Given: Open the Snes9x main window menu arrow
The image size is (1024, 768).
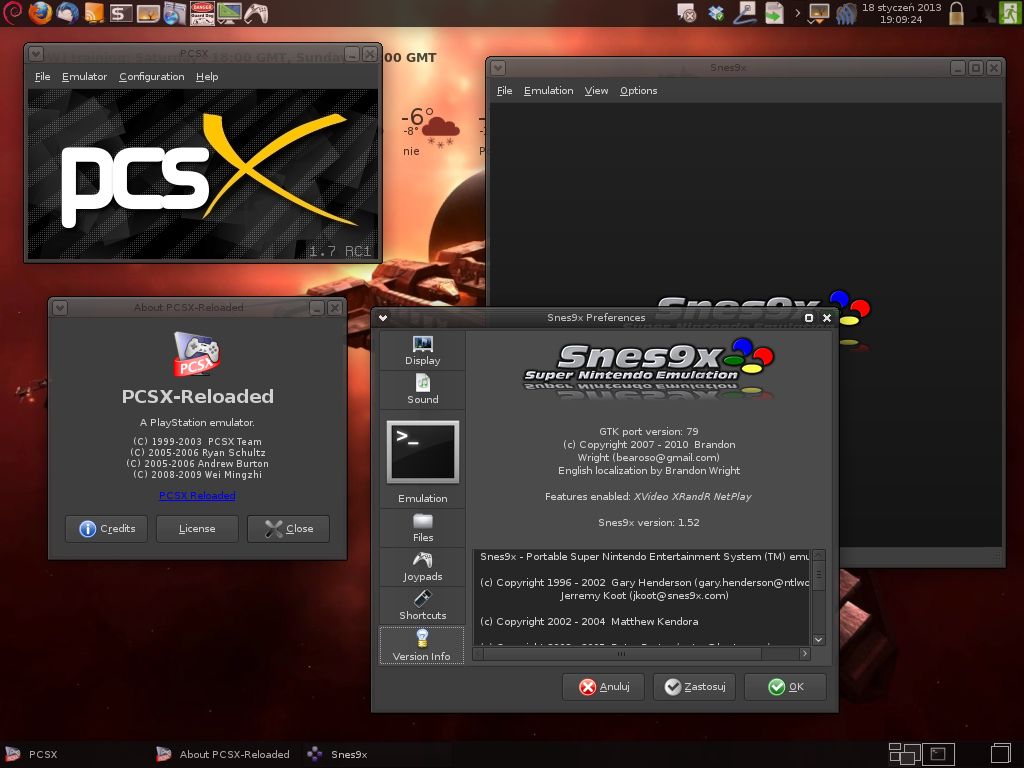Looking at the screenshot, I should [498, 68].
